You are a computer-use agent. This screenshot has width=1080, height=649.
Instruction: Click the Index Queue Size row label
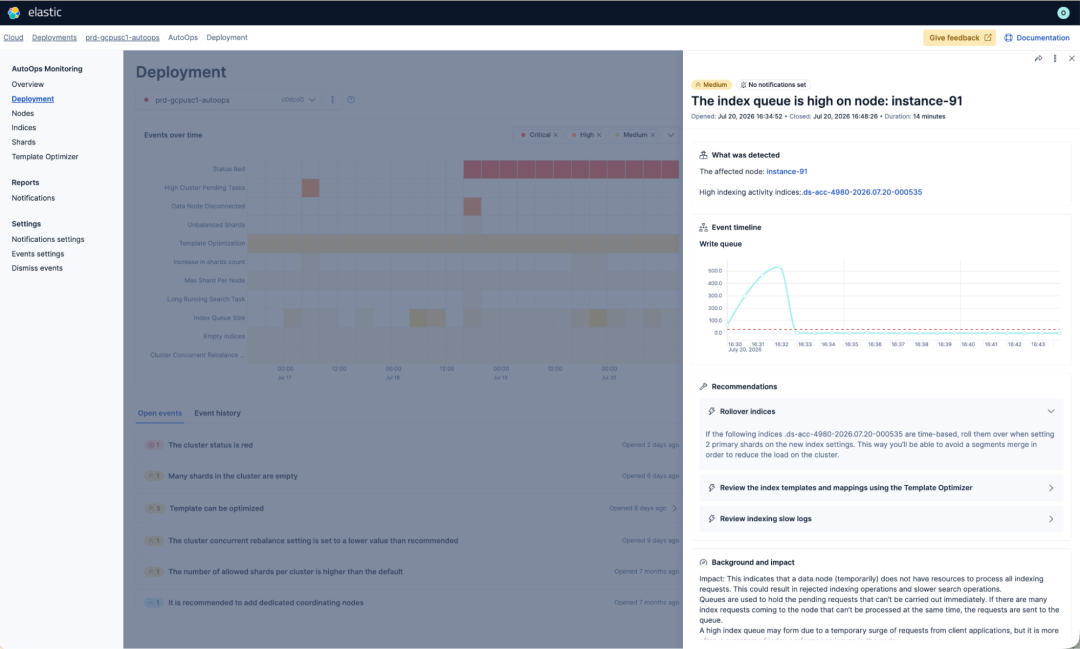(219, 318)
